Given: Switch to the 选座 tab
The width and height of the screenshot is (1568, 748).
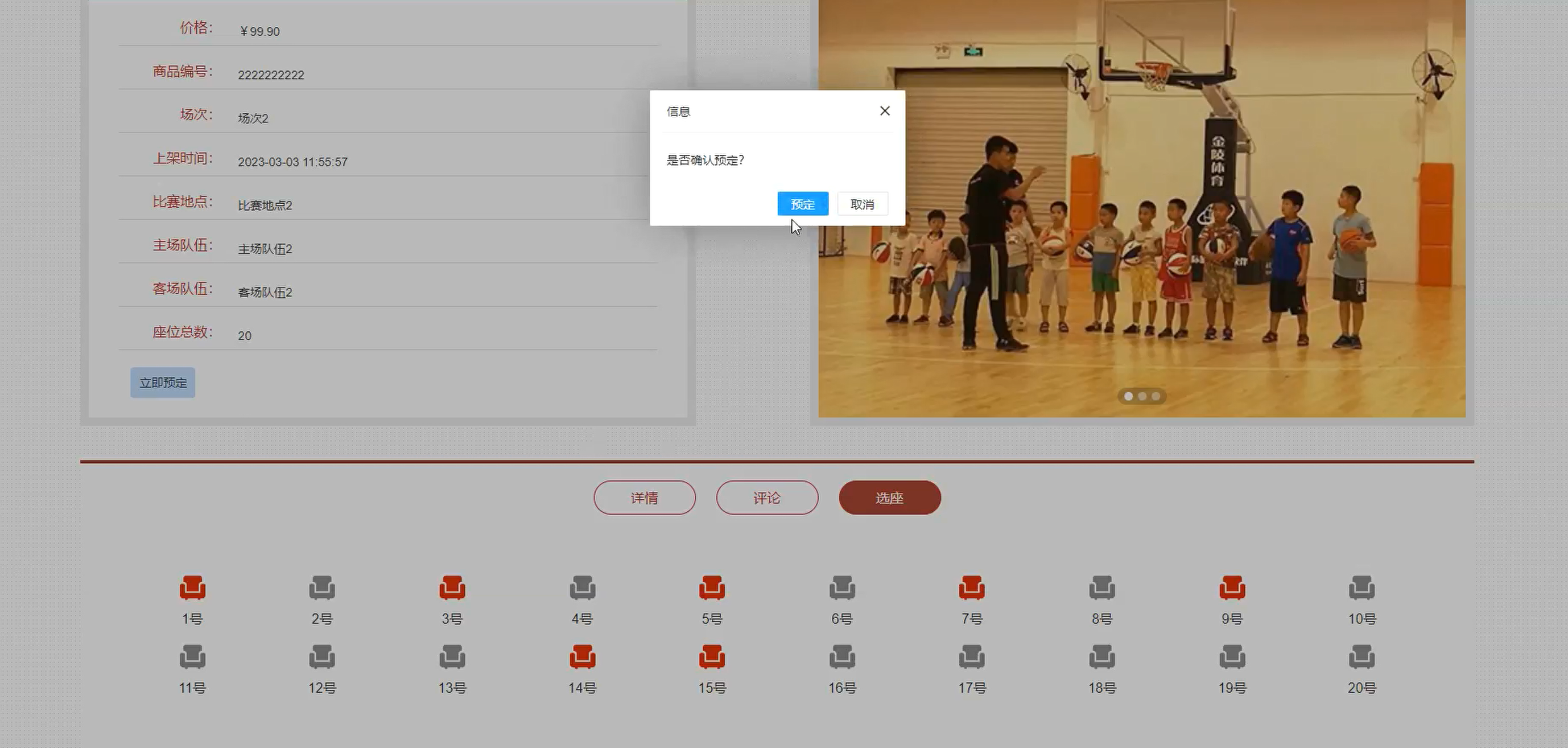Looking at the screenshot, I should point(890,498).
